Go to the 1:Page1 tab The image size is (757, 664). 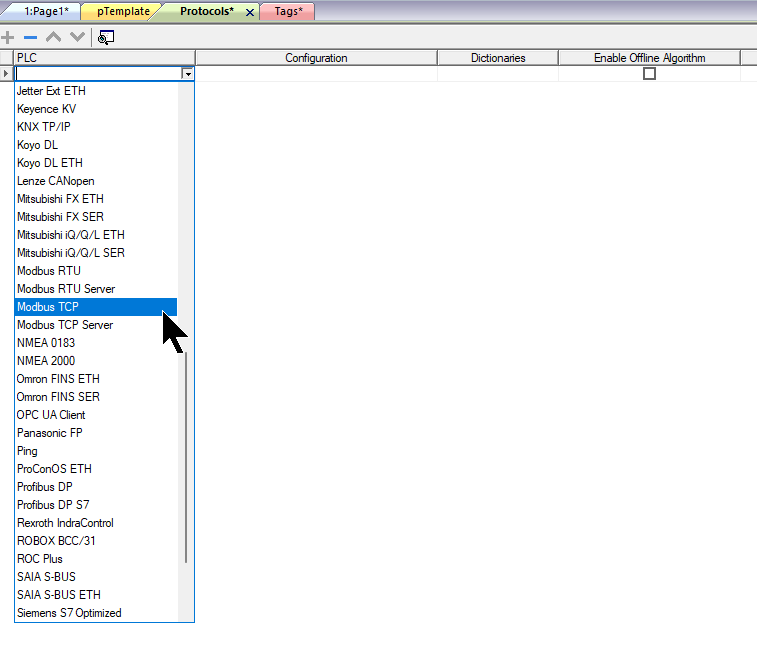(x=46, y=11)
